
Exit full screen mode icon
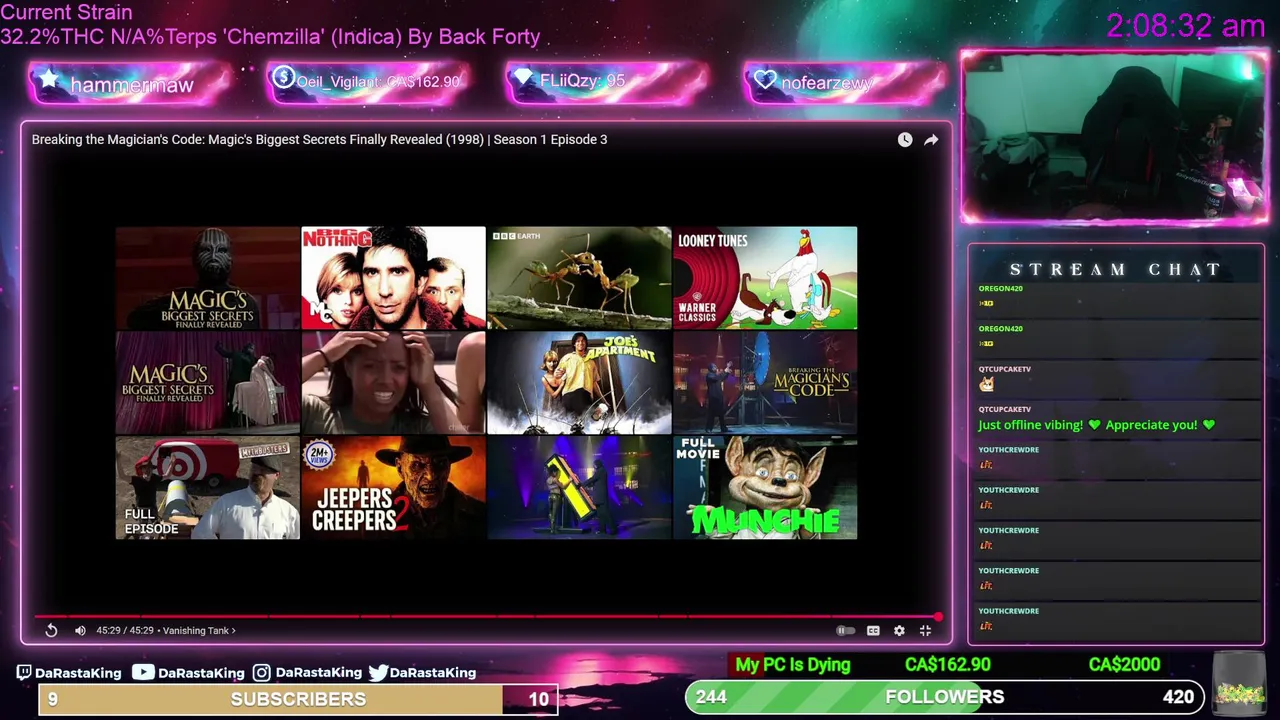(925, 630)
